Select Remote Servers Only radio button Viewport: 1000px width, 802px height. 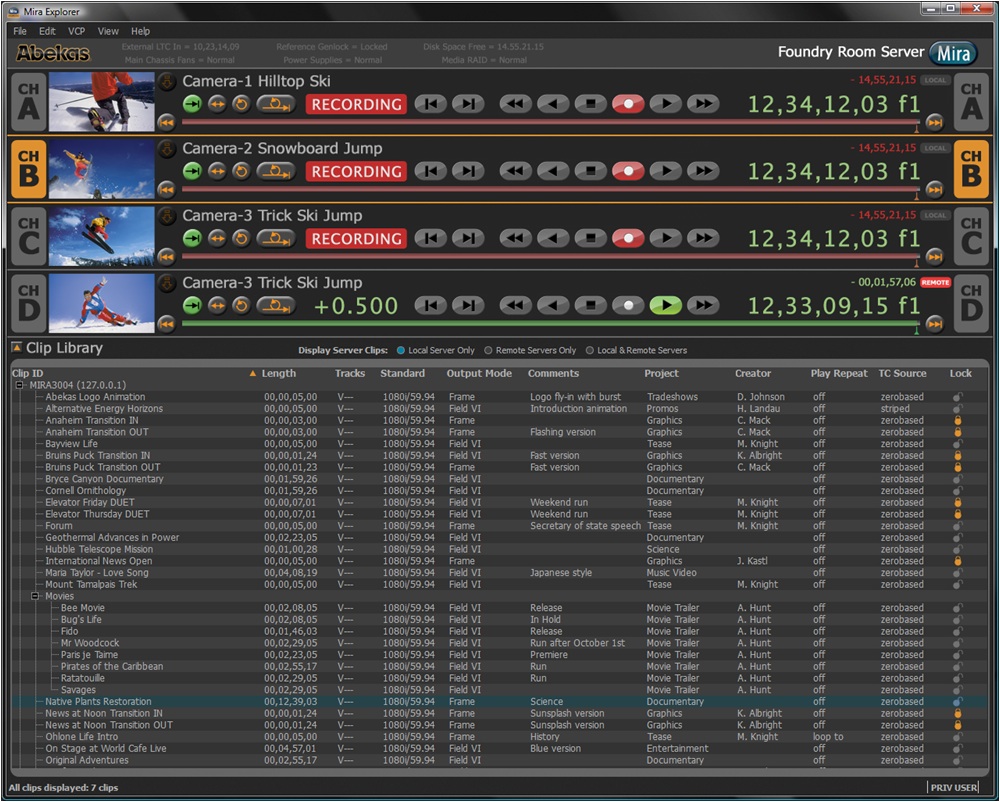488,350
